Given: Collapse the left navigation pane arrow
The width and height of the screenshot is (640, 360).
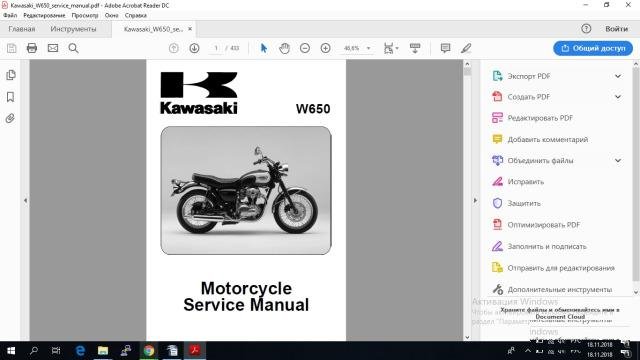Looking at the screenshot, I should [25, 200].
